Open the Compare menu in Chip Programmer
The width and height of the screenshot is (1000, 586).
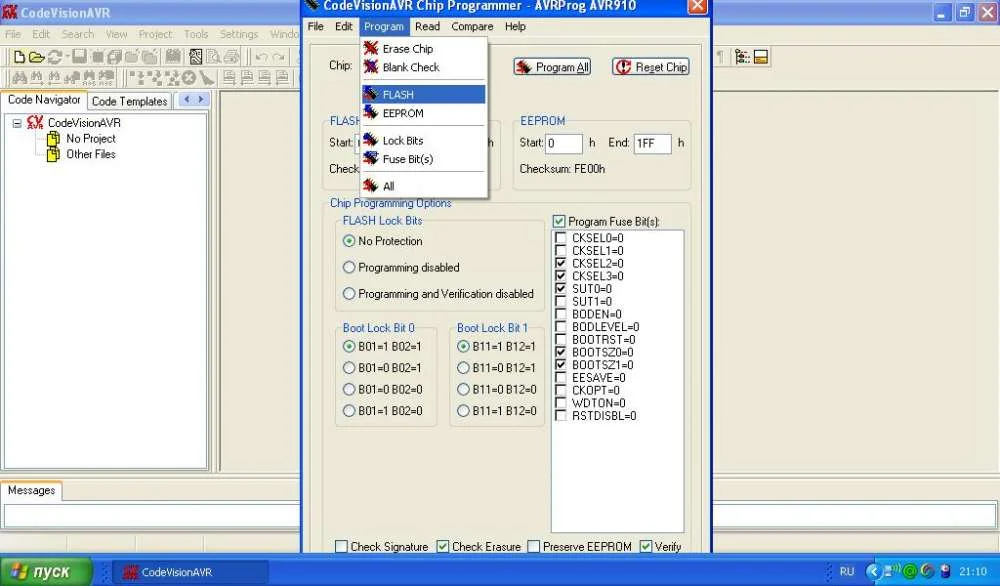[472, 27]
